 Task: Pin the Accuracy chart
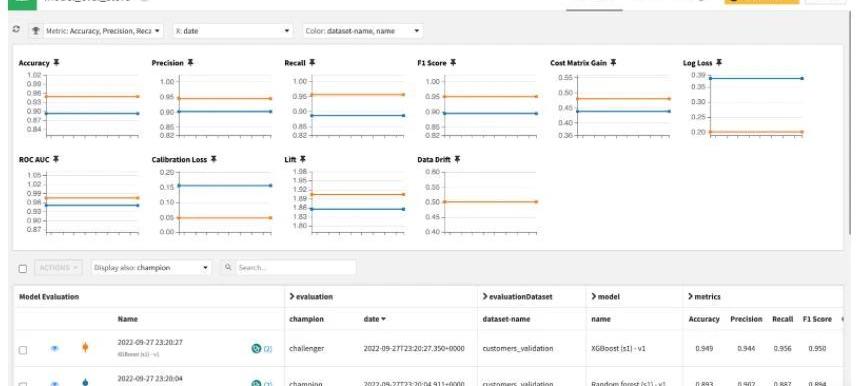pyautogui.click(x=56, y=63)
